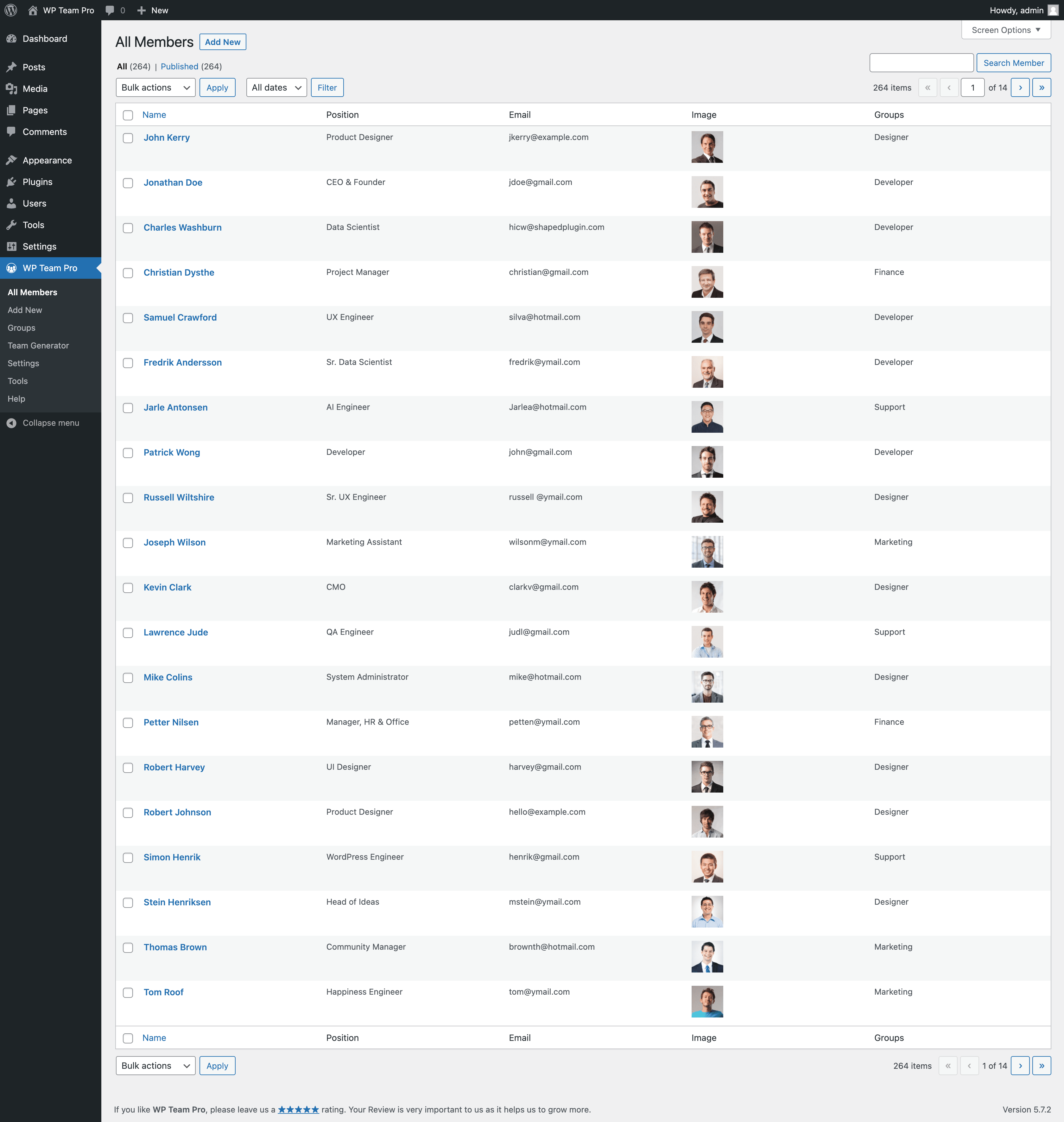The width and height of the screenshot is (1064, 1122).
Task: Open the Groups submenu item
Action: pyautogui.click(x=22, y=328)
